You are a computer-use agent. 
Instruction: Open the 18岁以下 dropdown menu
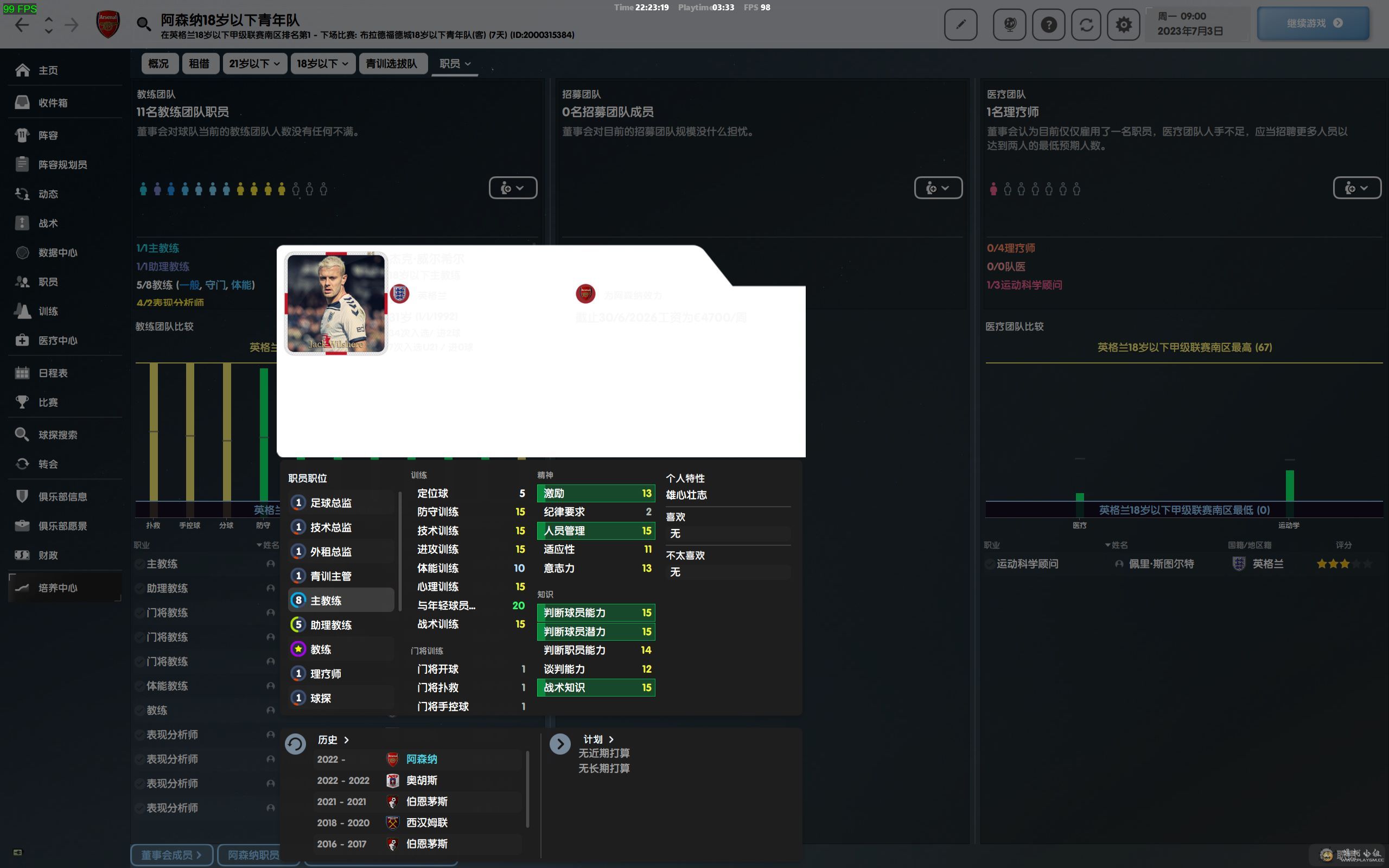322,63
